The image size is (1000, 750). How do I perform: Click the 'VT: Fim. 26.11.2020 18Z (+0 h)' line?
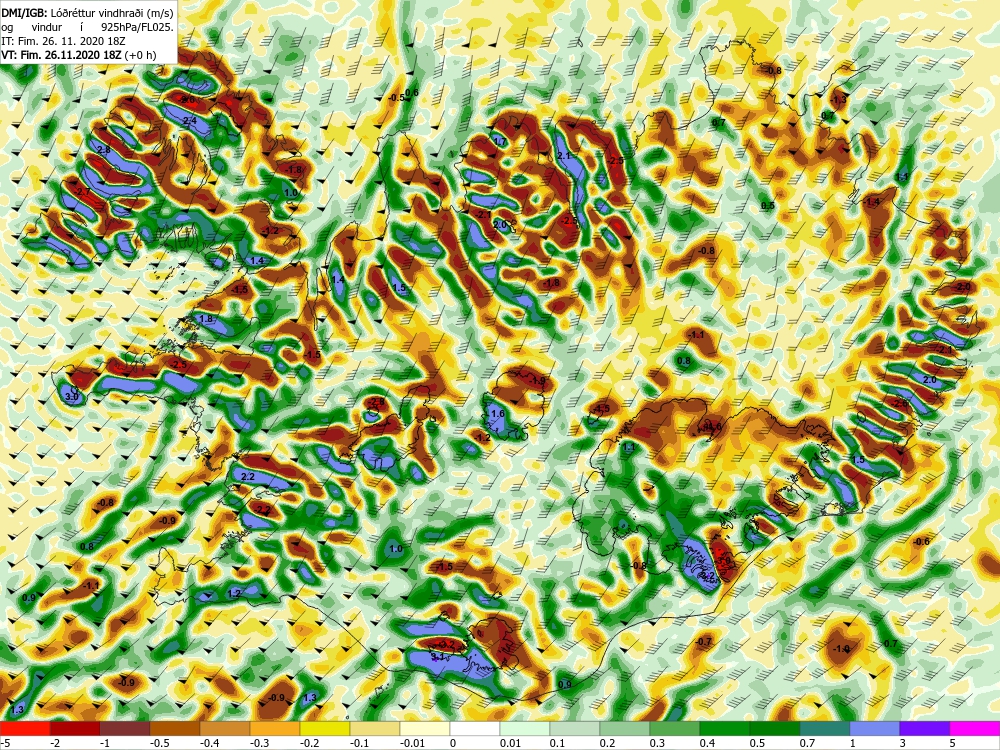[78, 55]
